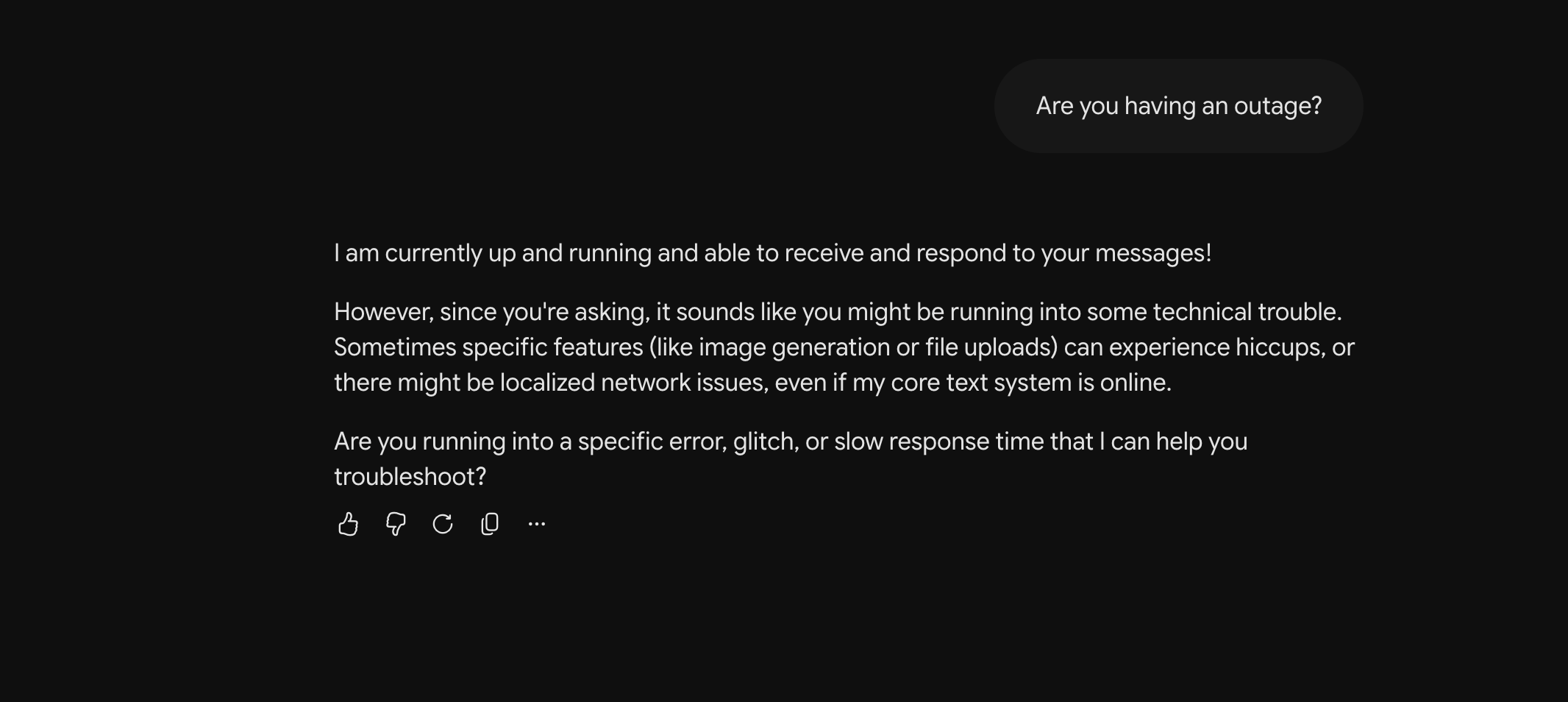
Task: Open the three-dots more options menu
Action: click(537, 524)
